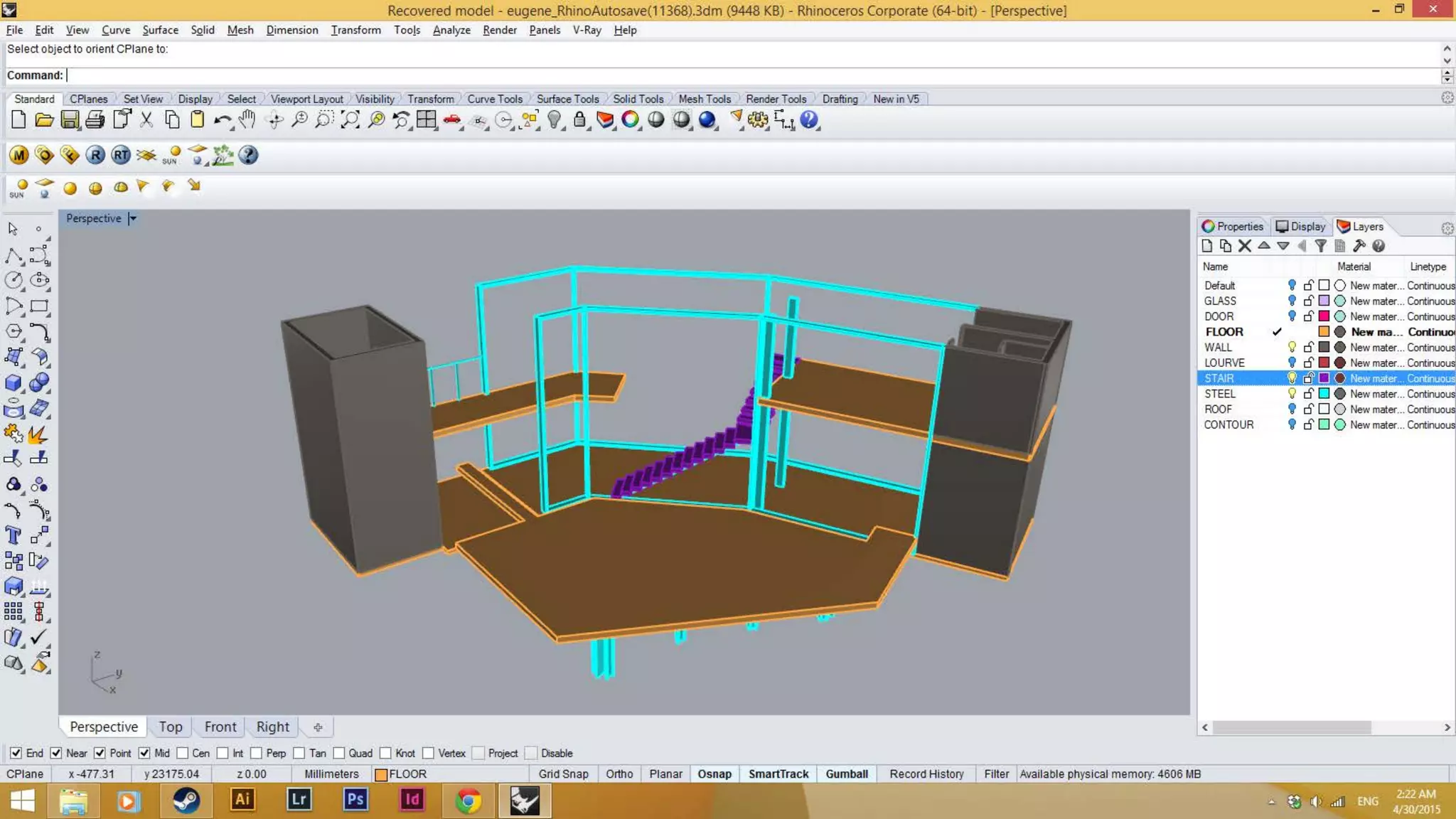Click the Box solid tool icon
The image size is (1456, 819).
13,382
